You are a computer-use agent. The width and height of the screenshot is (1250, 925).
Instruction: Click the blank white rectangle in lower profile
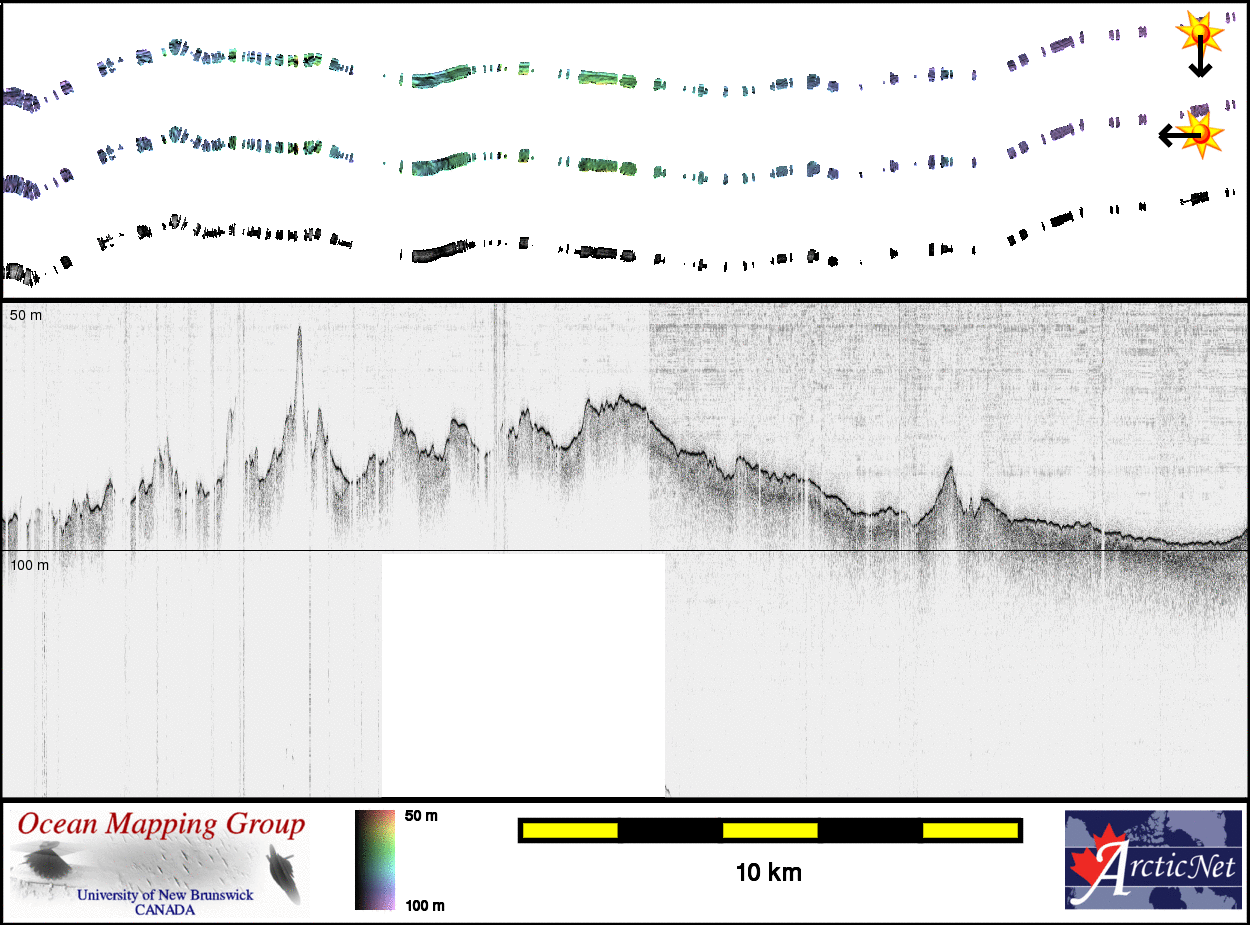click(x=523, y=675)
